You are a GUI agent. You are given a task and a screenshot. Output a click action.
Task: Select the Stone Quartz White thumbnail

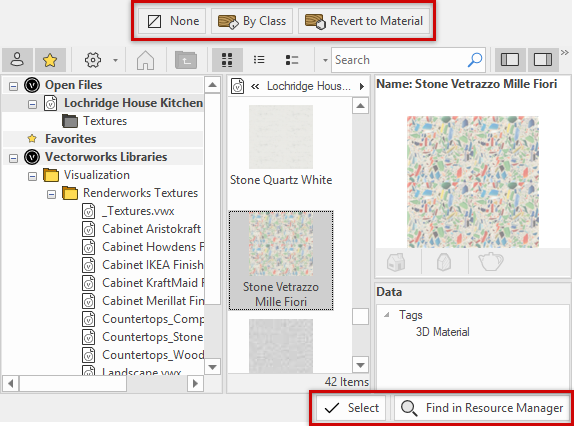point(281,146)
